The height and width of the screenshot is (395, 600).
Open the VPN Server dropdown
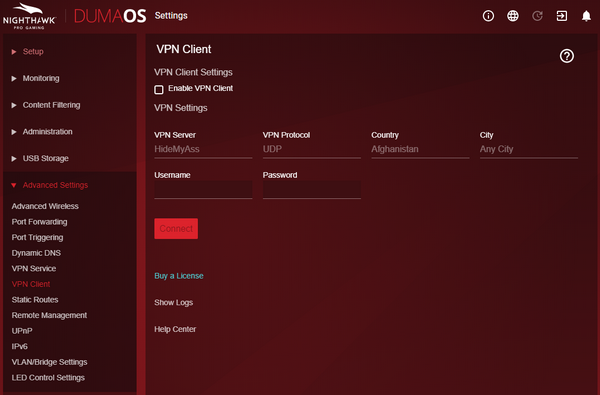(x=203, y=149)
